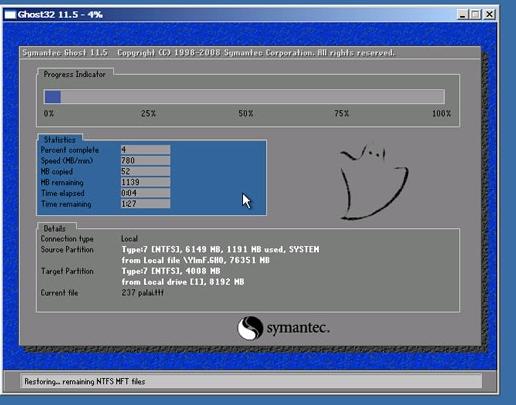Click the Time elapsed value 0:04
The width and height of the screenshot is (516, 405).
click(x=145, y=193)
